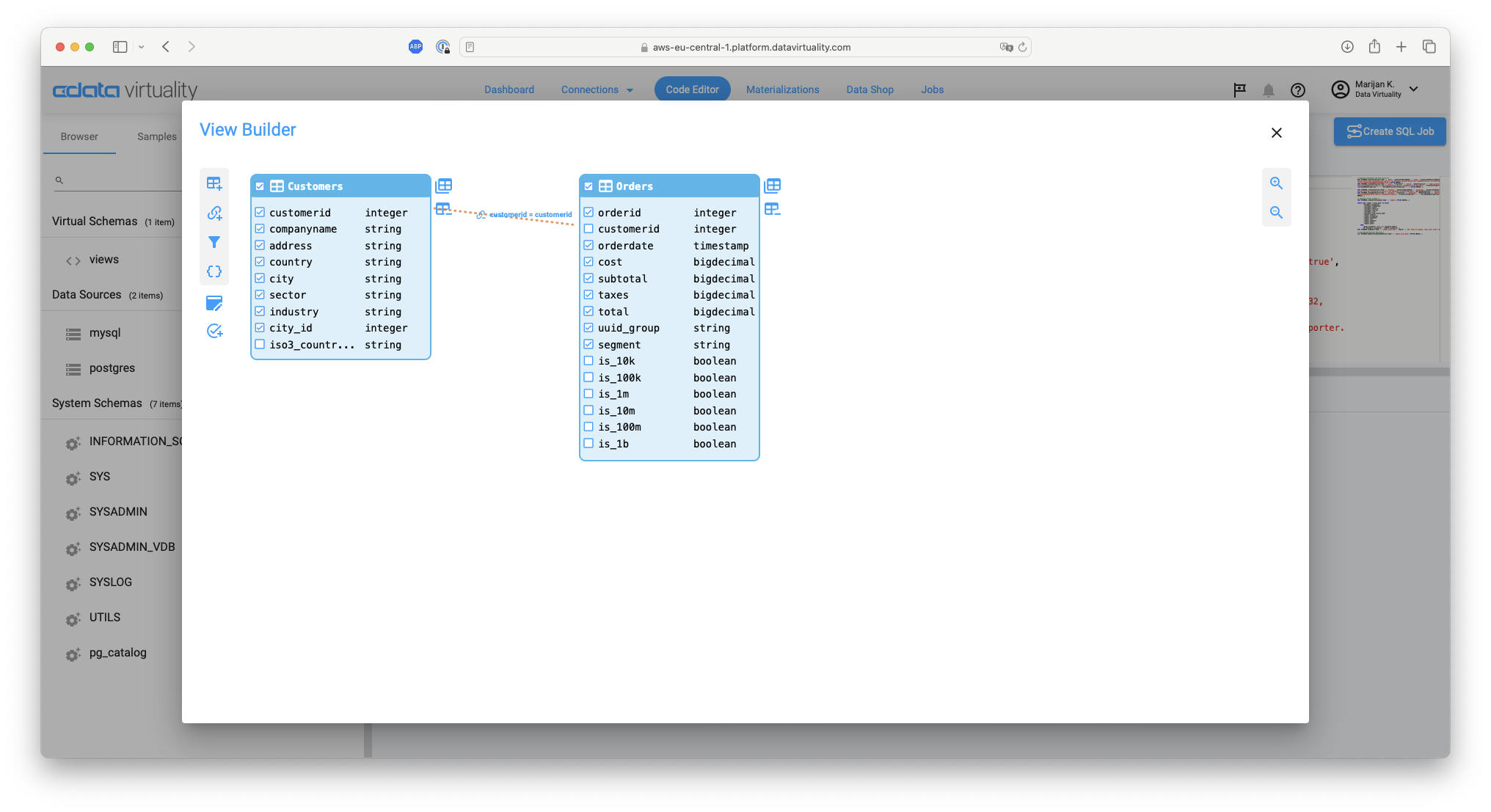Click the edit view icon
Screen dimensions: 1491x812
[x=214, y=303]
